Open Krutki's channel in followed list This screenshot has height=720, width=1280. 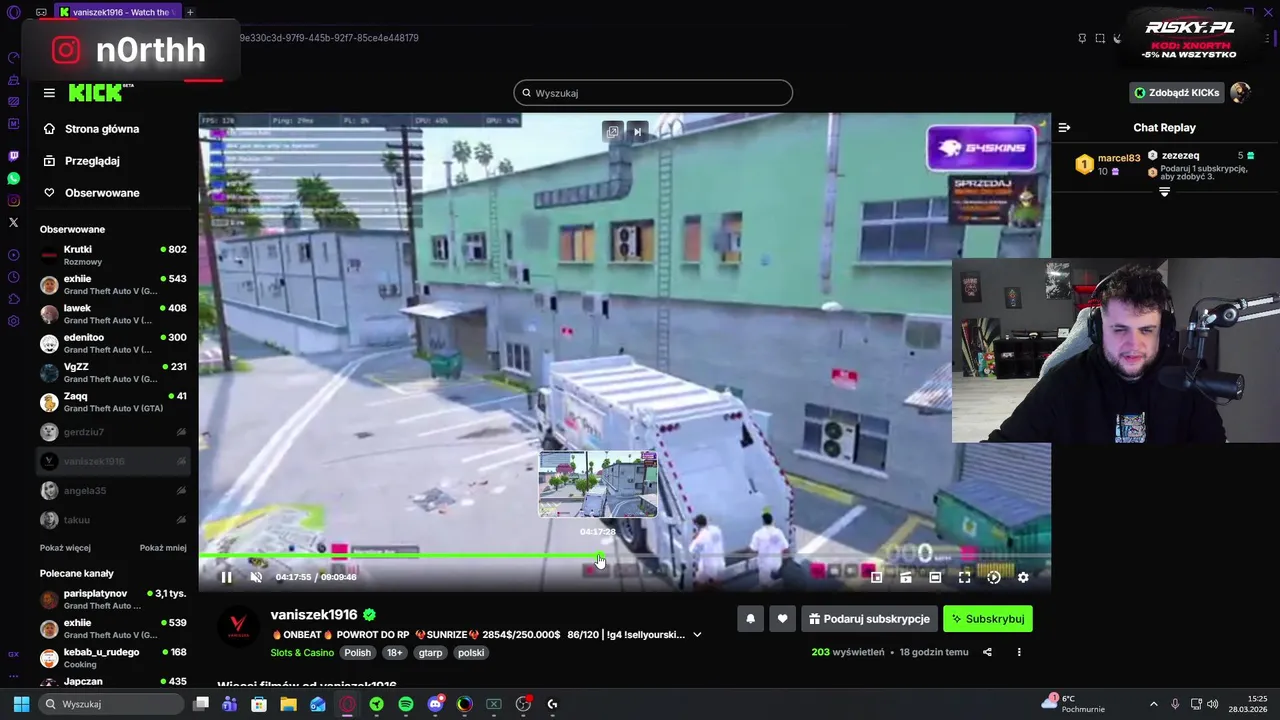[x=113, y=255]
